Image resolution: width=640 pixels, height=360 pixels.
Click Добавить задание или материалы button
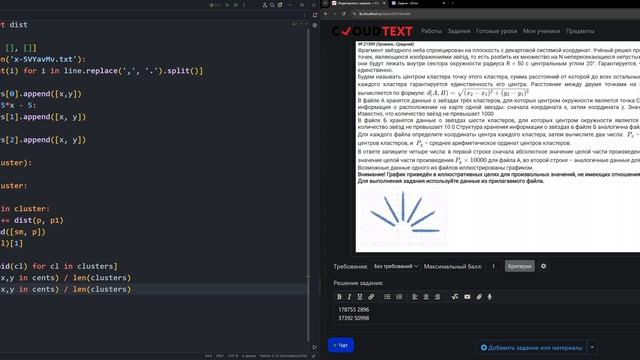(x=531, y=348)
